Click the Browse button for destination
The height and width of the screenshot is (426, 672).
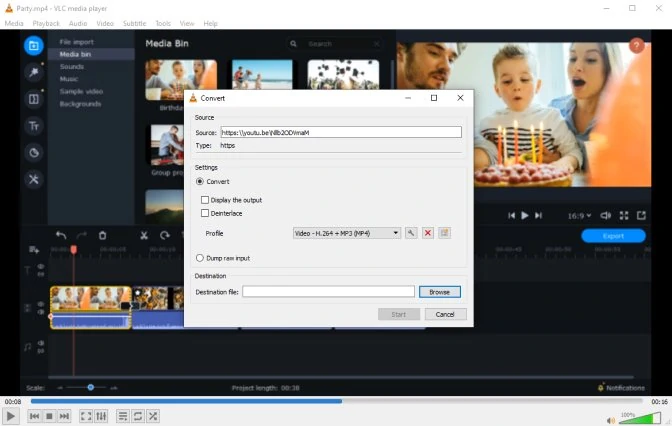[440, 292]
